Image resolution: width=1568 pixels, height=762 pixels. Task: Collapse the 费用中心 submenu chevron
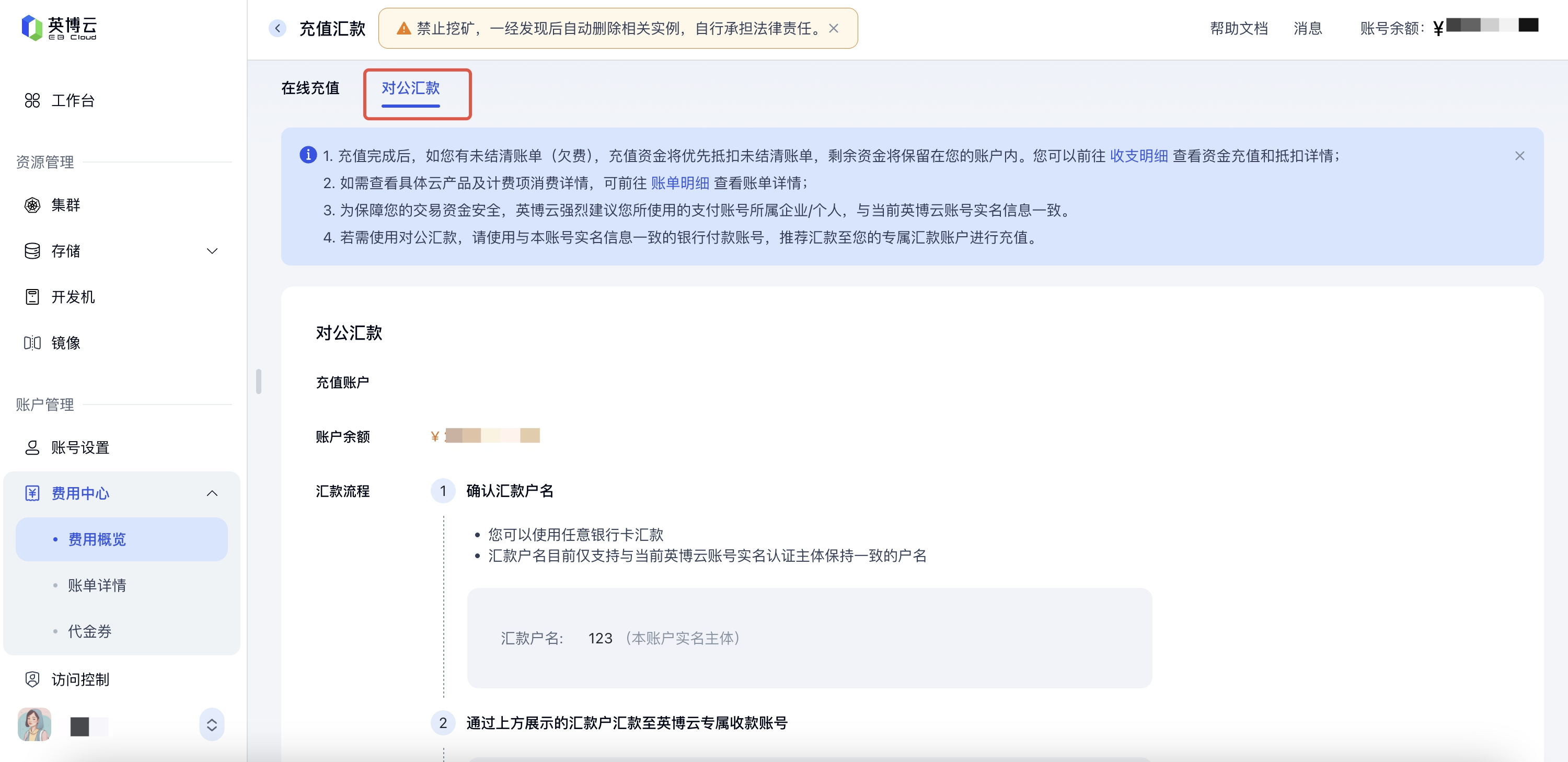click(x=212, y=493)
